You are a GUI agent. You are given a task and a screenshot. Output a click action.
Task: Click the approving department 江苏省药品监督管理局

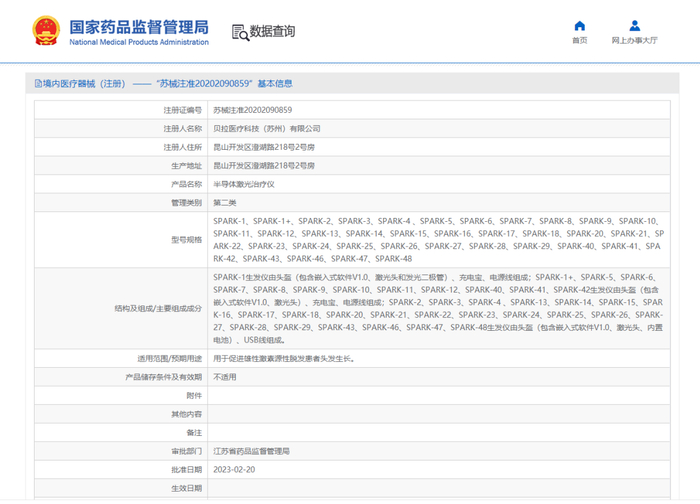251,451
